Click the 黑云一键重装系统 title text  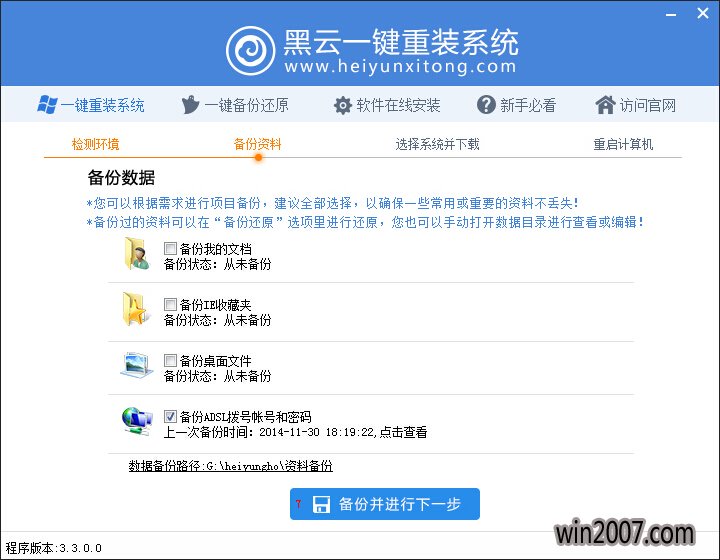click(401, 42)
